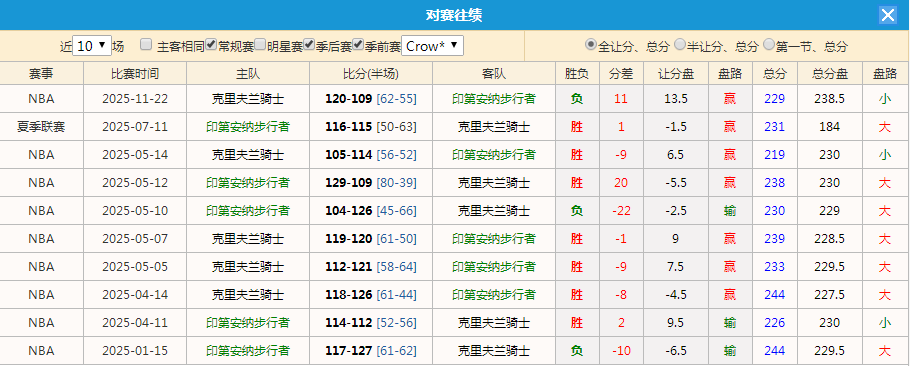This screenshot has height=366, width=910.
Task: Click the total score 229
Action: pyautogui.click(x=775, y=99)
